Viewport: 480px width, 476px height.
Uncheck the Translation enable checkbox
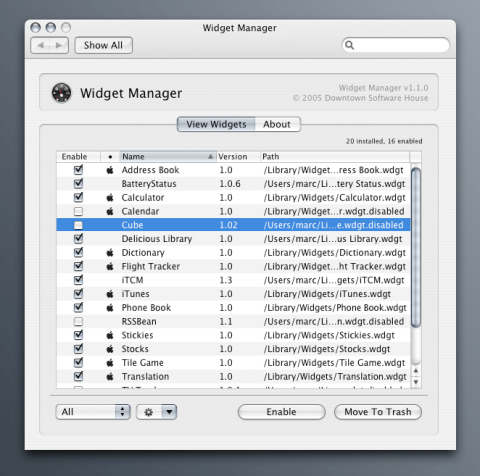(x=78, y=376)
